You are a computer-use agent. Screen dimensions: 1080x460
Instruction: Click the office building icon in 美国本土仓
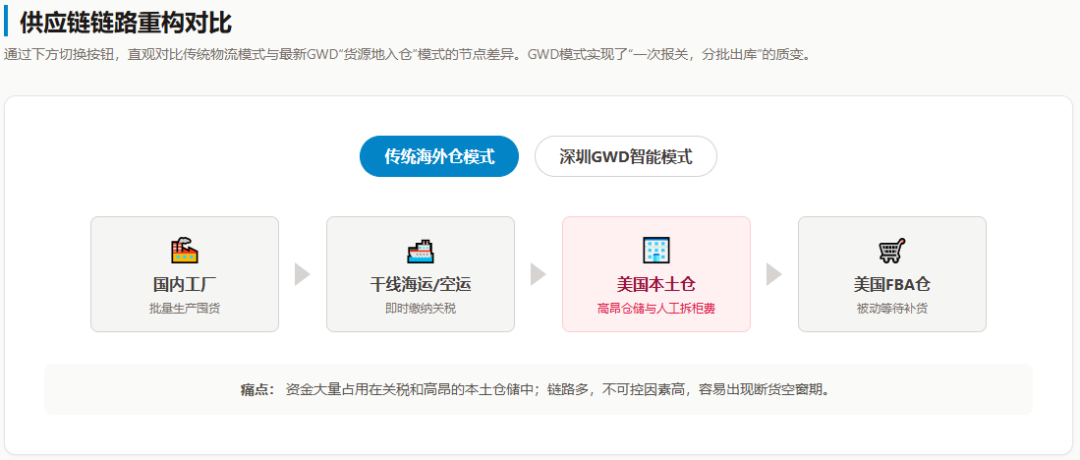click(656, 250)
